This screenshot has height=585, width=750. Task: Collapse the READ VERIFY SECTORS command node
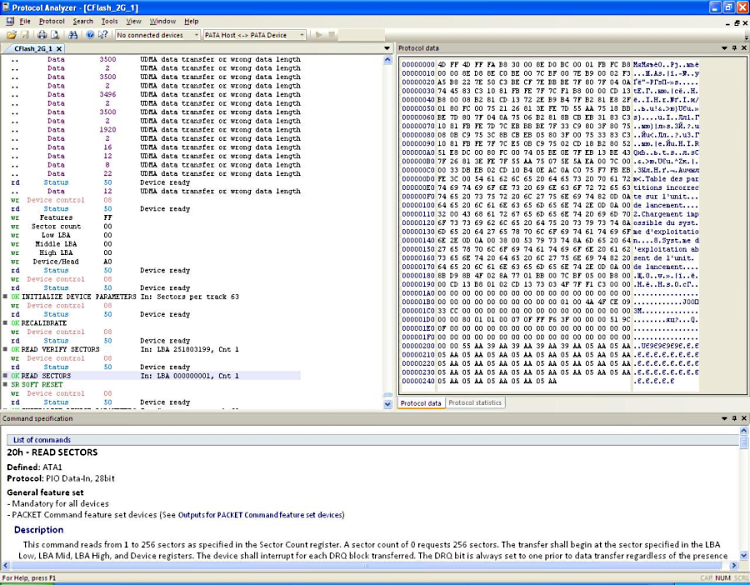pos(5,350)
